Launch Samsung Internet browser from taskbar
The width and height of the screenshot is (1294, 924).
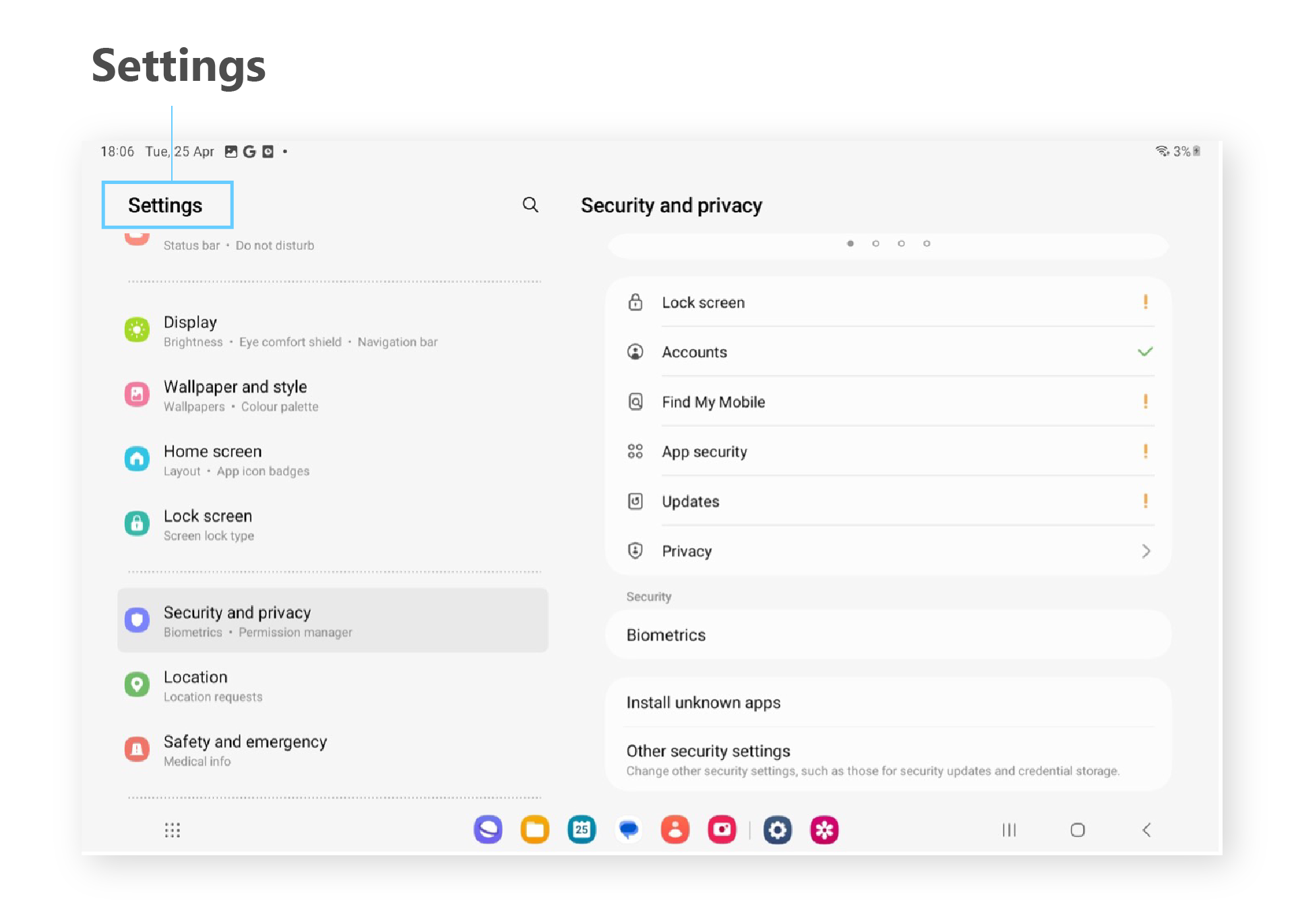click(488, 830)
